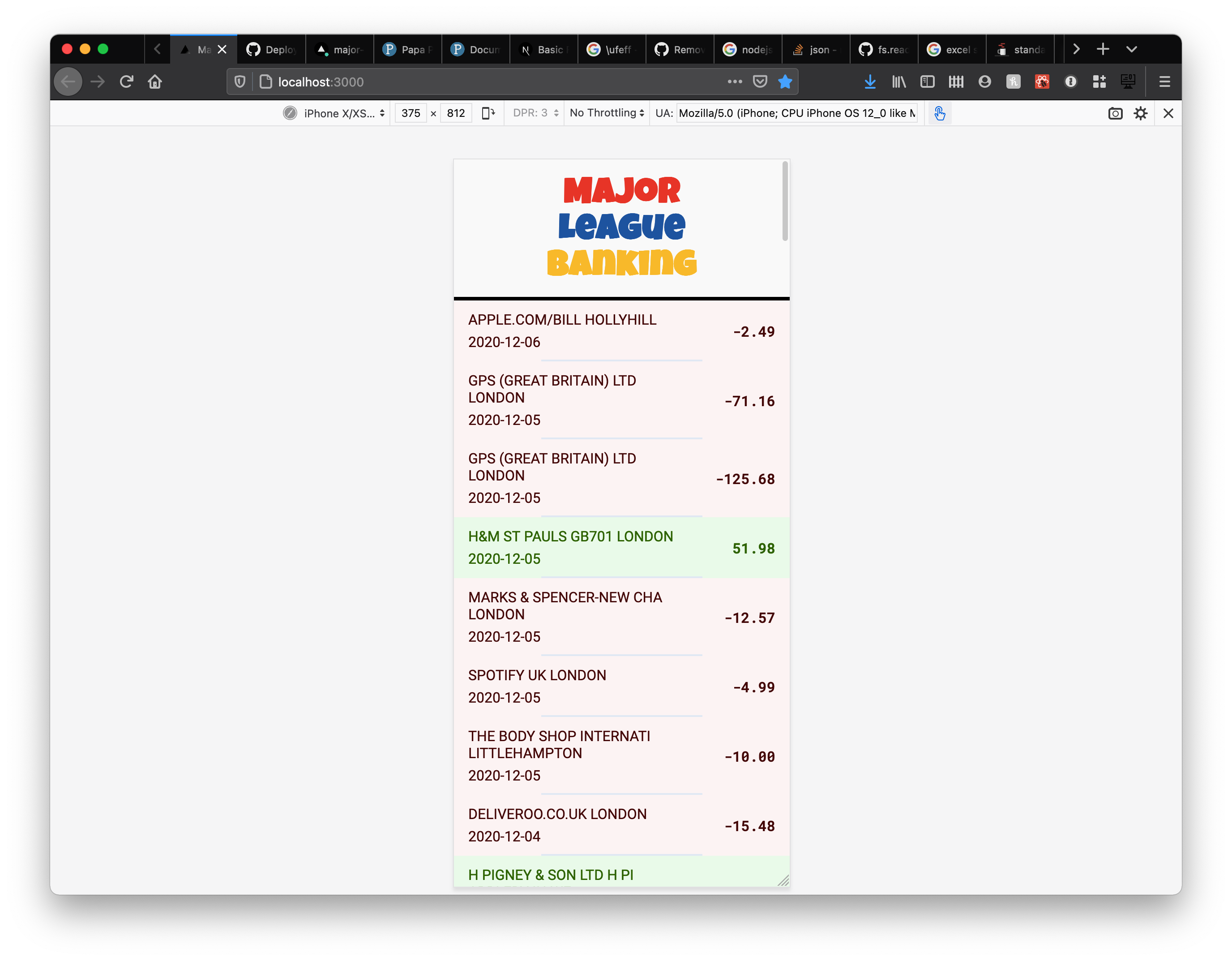Save page to Pocket icon

(x=760, y=82)
